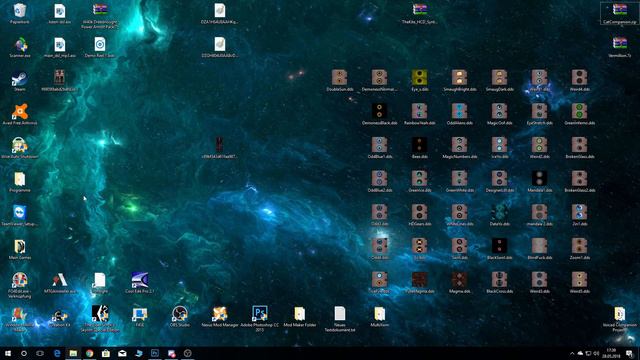Viewport: 640px width, 360px height.
Task: Open Nexus Mod Manager shortcut
Action: 220,316
